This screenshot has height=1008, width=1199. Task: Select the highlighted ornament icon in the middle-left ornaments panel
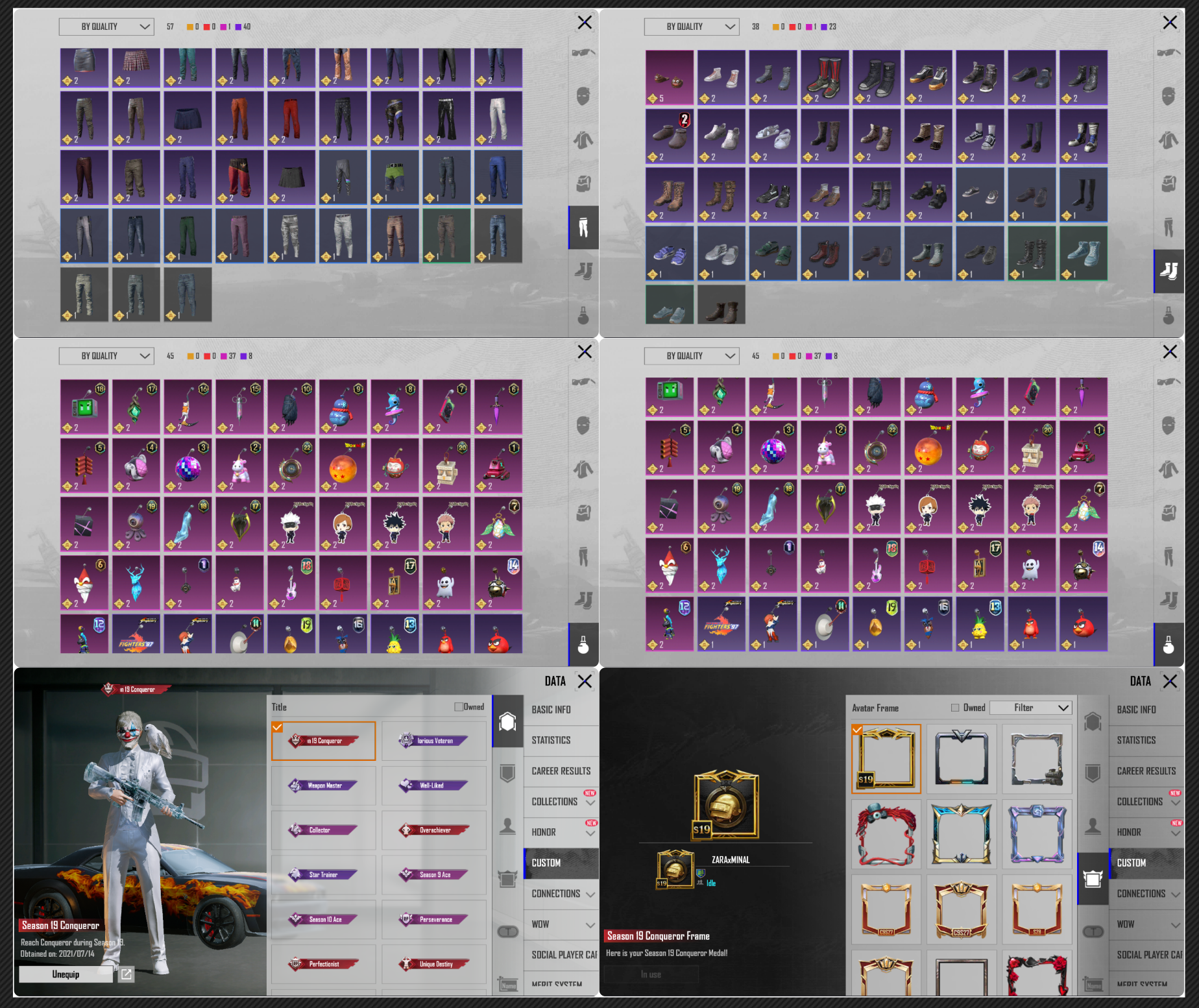click(583, 644)
